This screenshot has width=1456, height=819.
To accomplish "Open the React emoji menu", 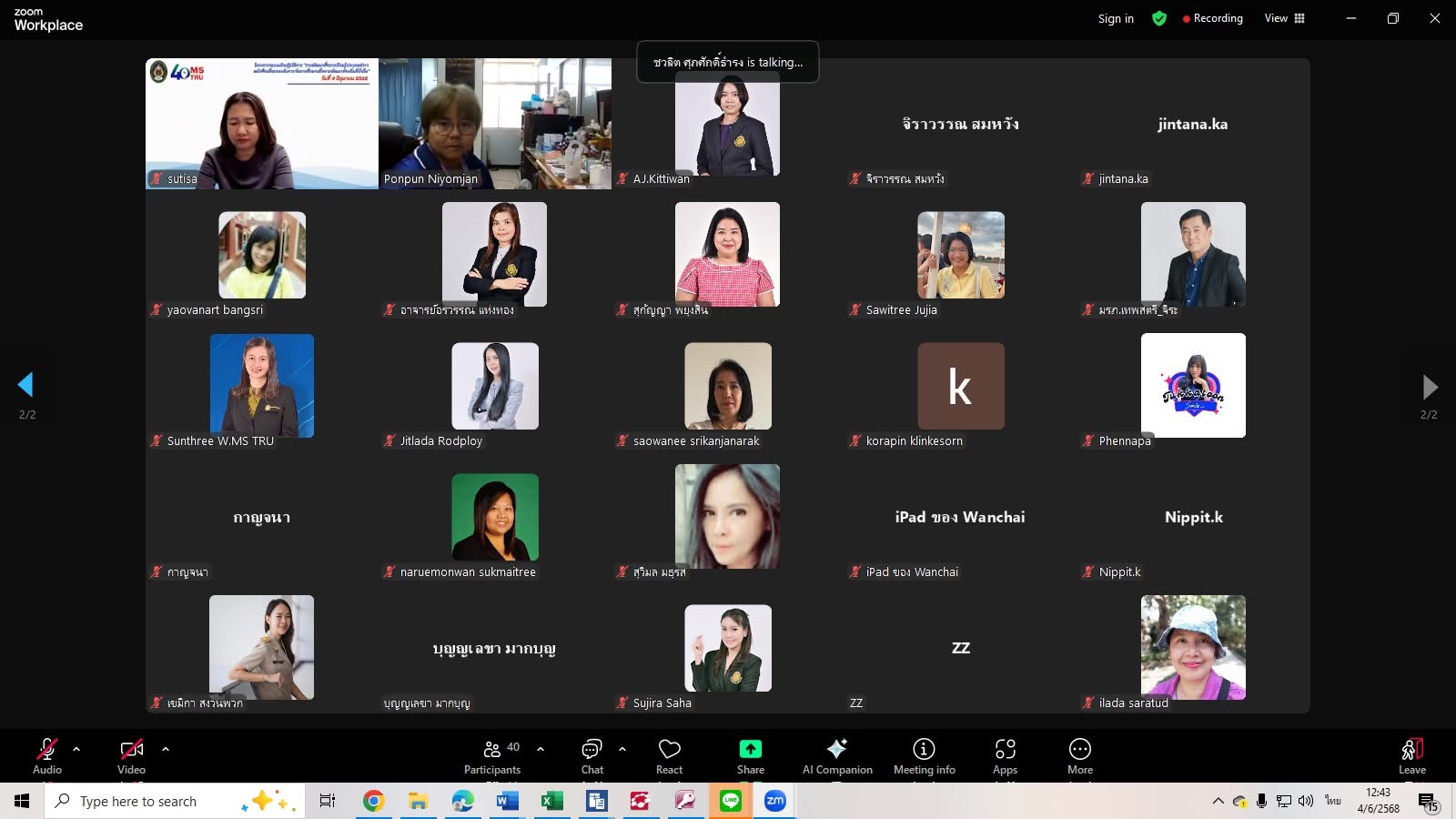I will click(670, 756).
